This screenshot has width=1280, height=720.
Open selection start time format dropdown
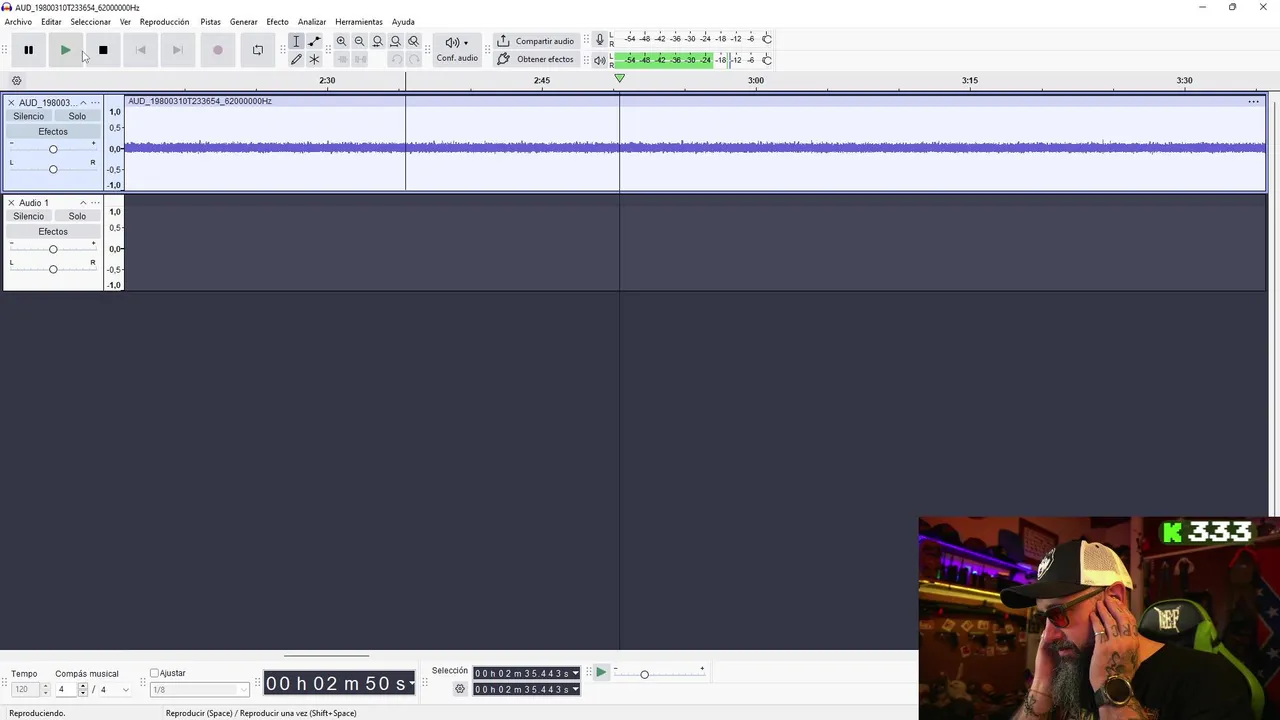click(x=575, y=674)
